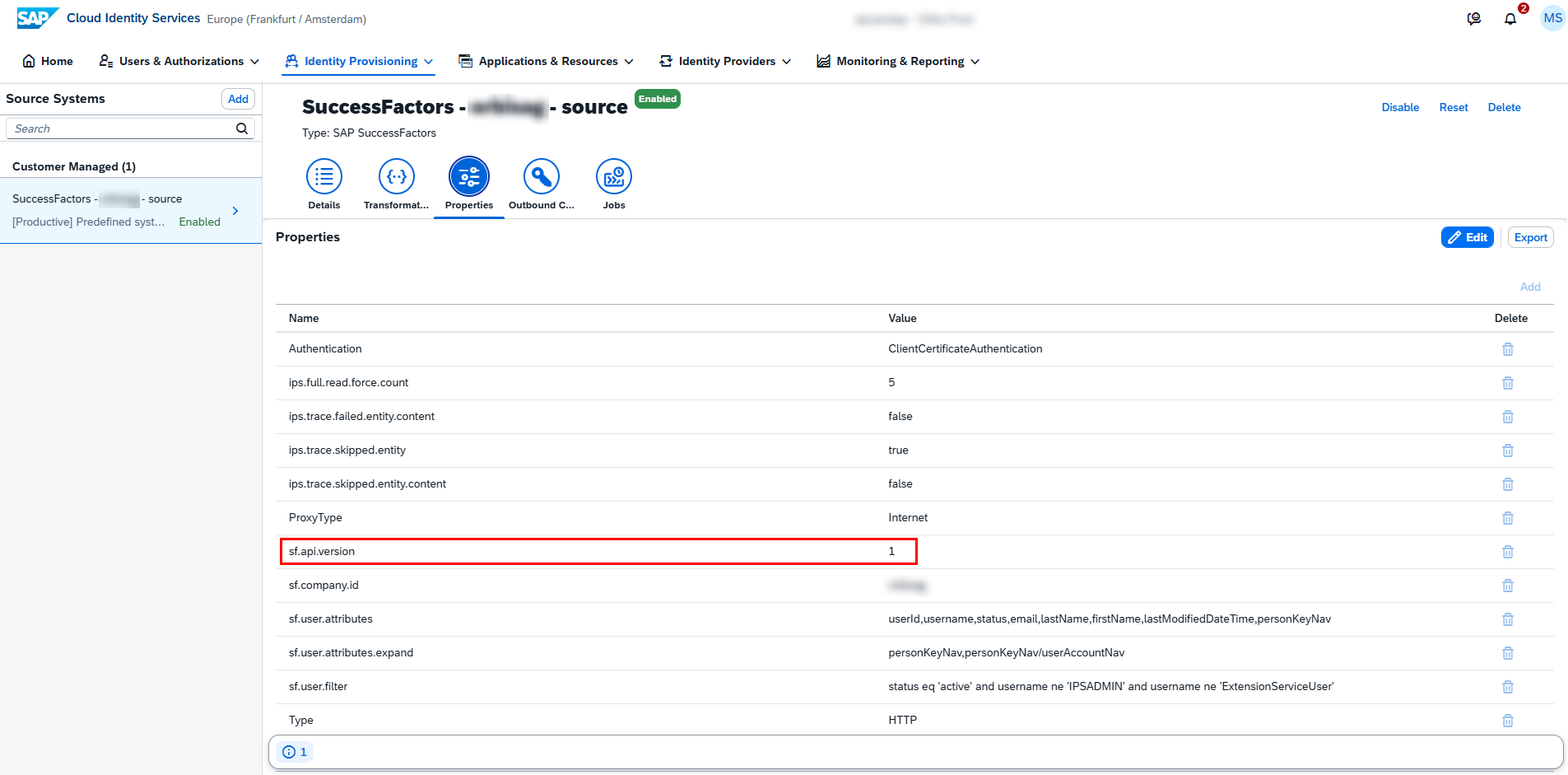Click the sf.company.id property name
This screenshot has height=775, width=1568.
[323, 585]
